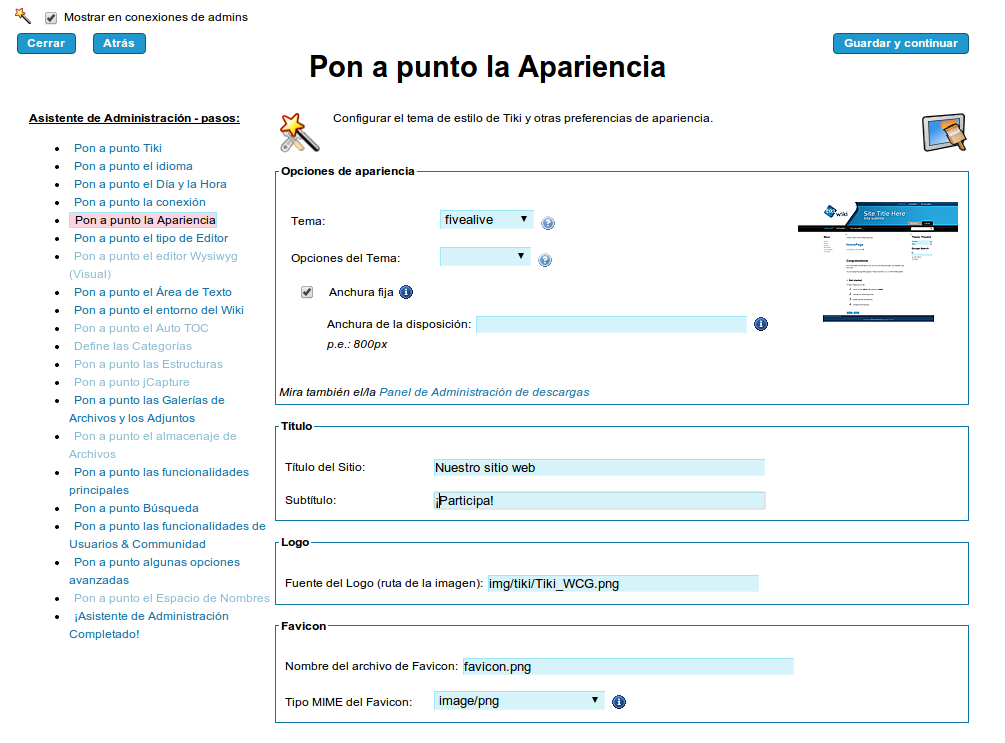Screen dimensions: 1005x743
Task: Click the Cerrar button
Action: (x=46, y=43)
